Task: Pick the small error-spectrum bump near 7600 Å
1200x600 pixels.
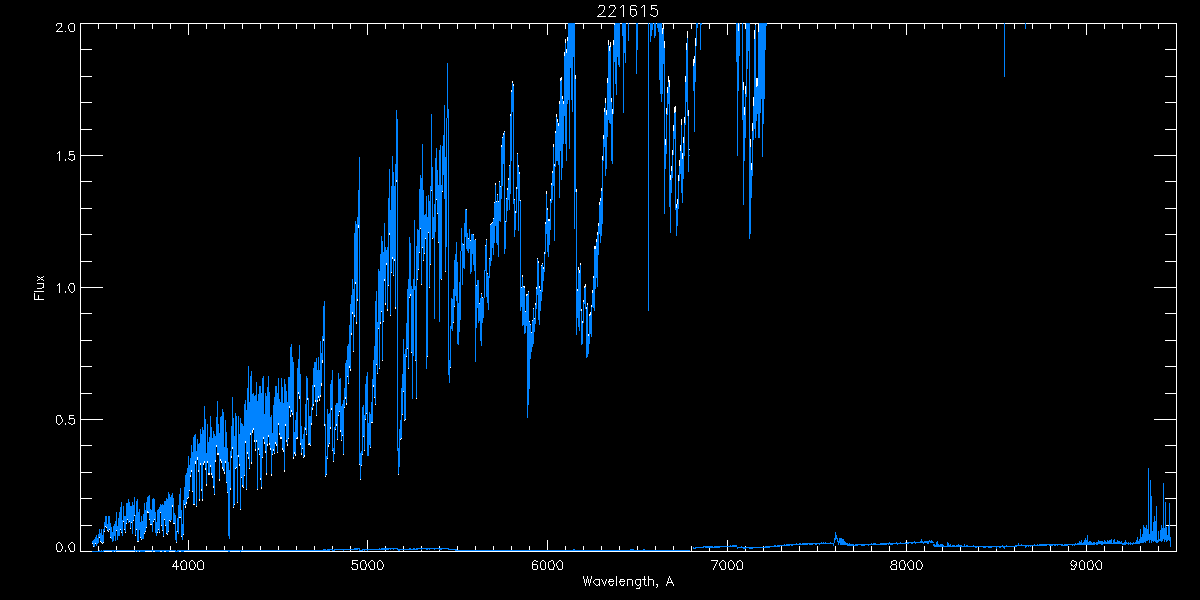Action: (836, 537)
